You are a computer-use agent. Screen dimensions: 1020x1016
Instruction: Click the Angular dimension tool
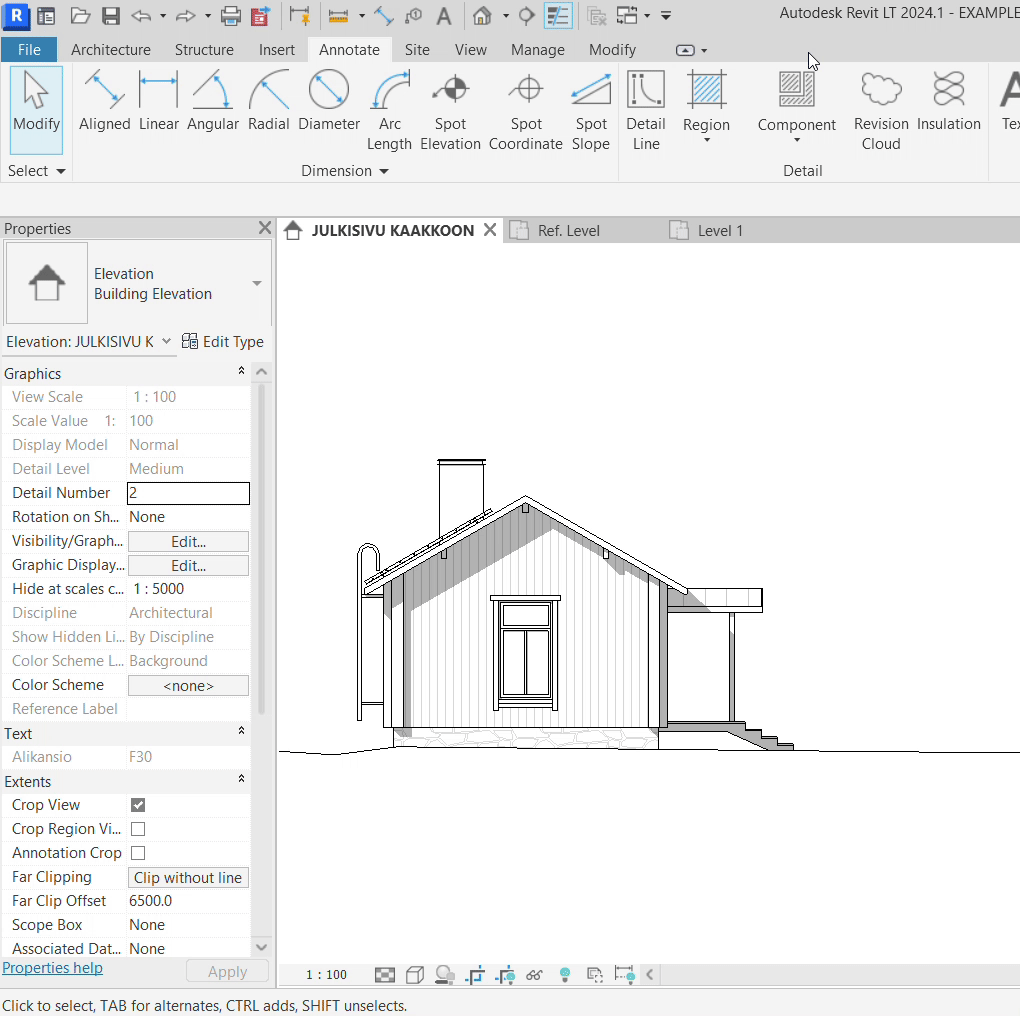tap(212, 102)
